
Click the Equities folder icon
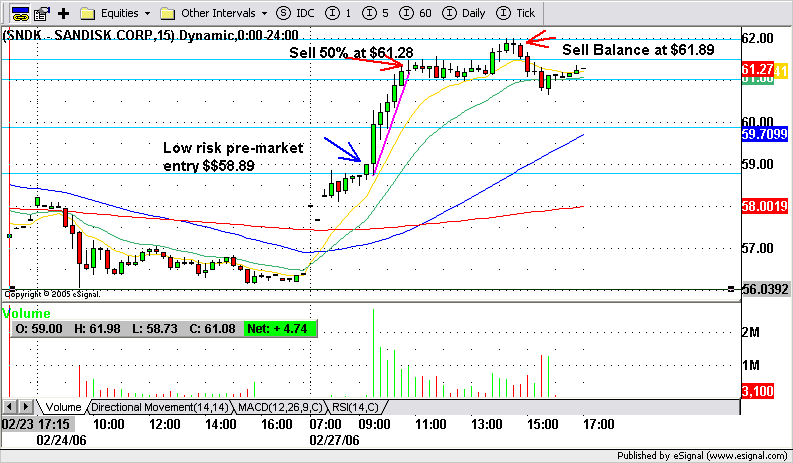88,14
